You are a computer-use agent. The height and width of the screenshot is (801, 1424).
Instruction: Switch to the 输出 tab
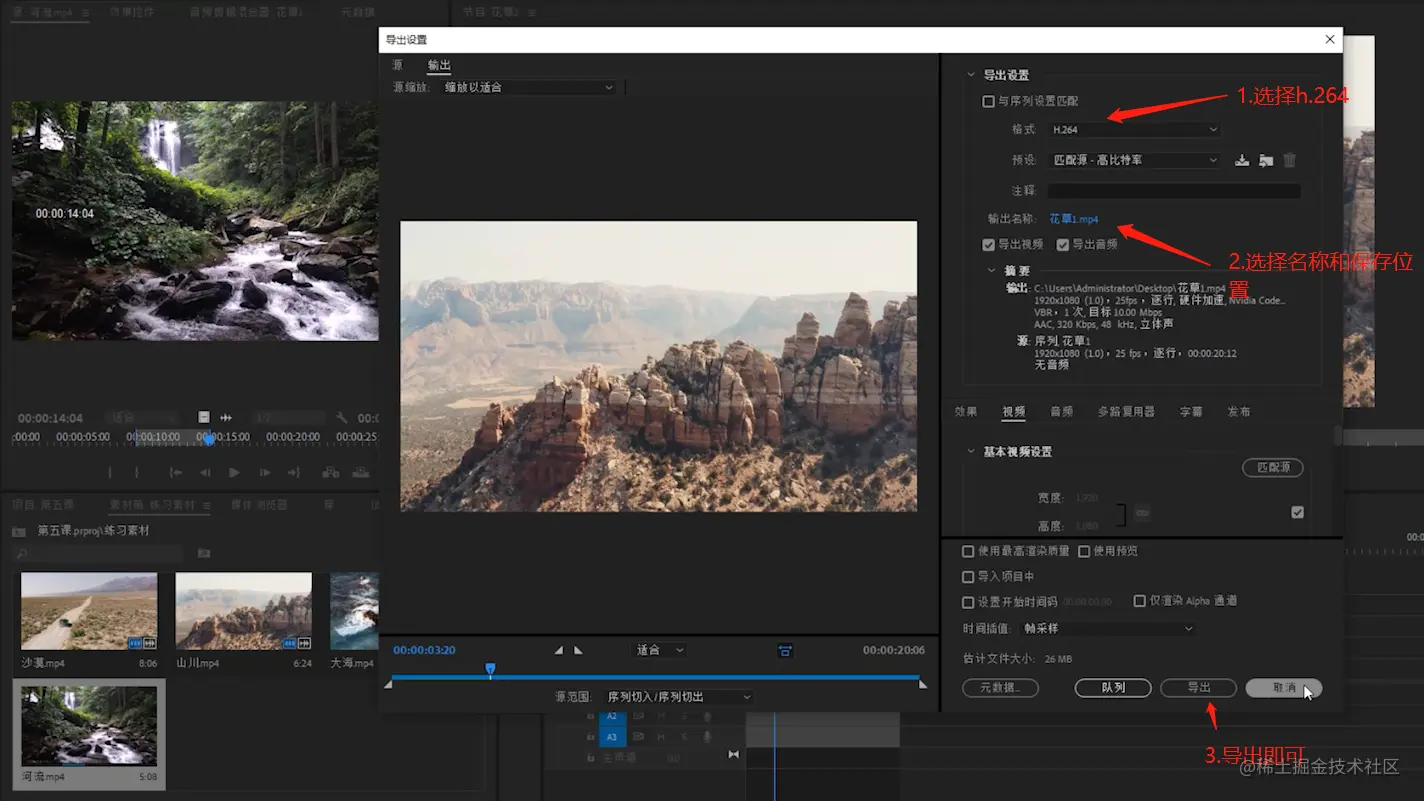coord(439,65)
